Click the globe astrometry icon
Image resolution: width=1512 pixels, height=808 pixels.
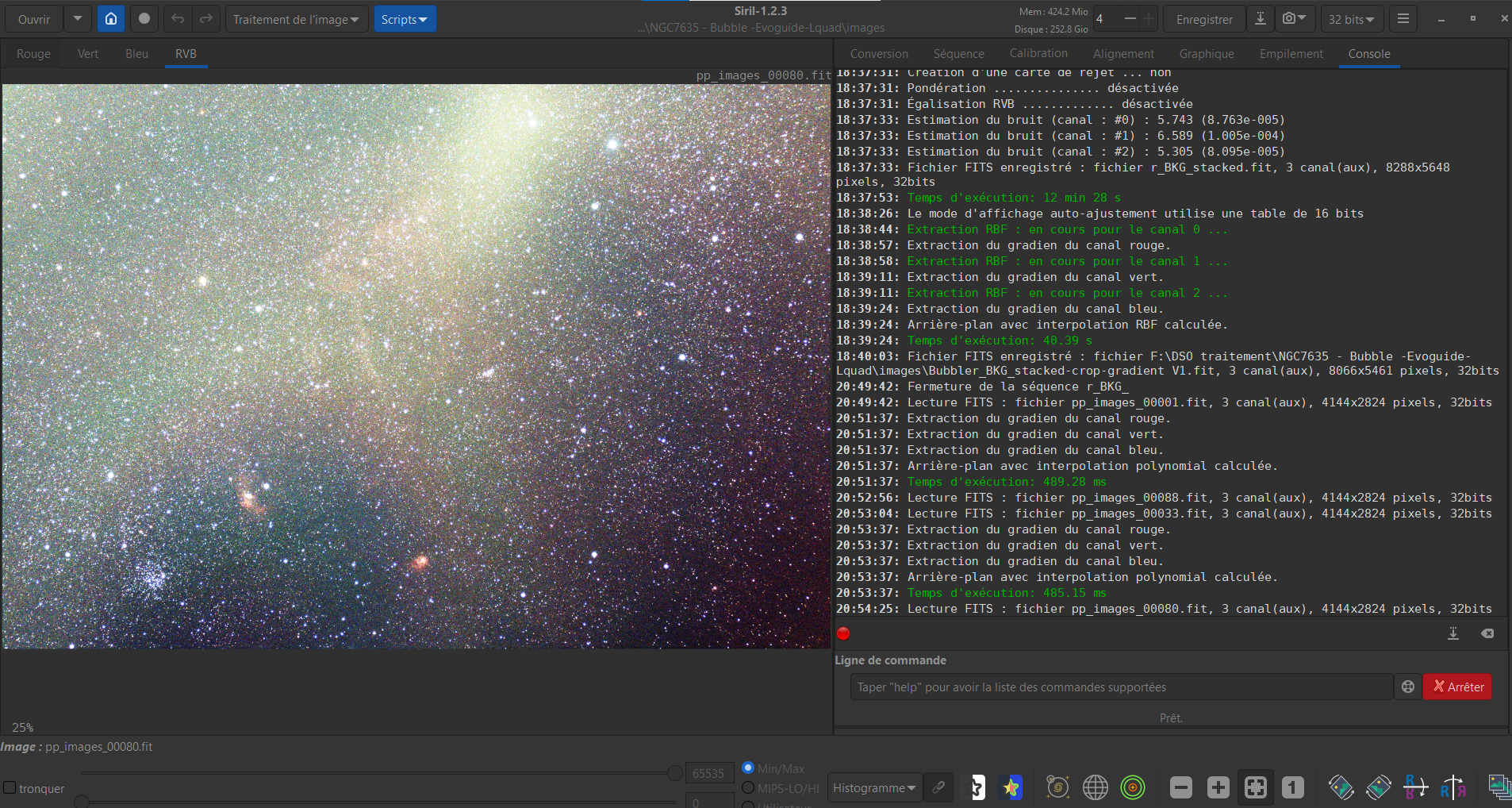(x=1096, y=787)
